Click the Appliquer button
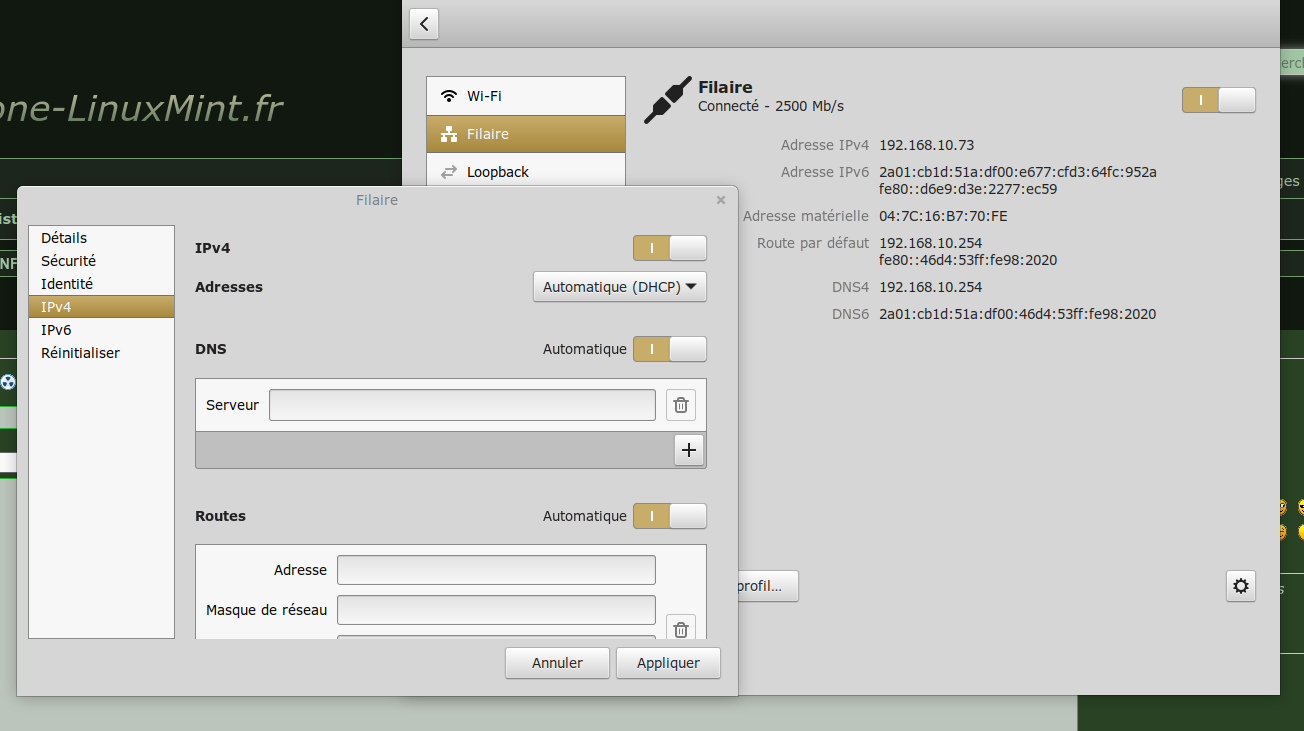Image resolution: width=1304 pixels, height=731 pixels. [668, 663]
